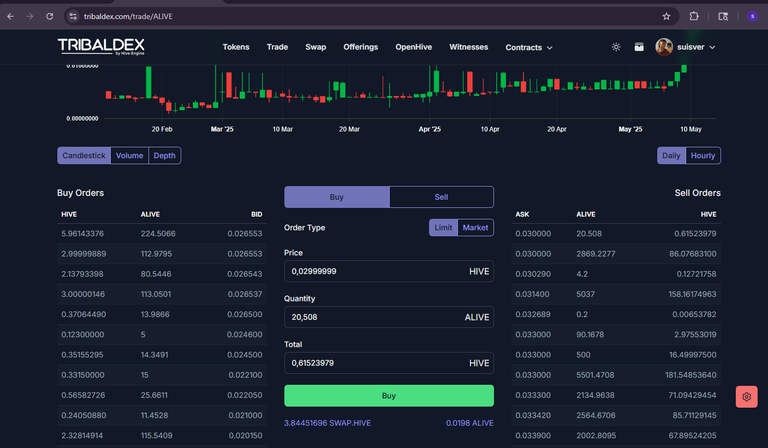Click the Quantity input field

point(389,317)
